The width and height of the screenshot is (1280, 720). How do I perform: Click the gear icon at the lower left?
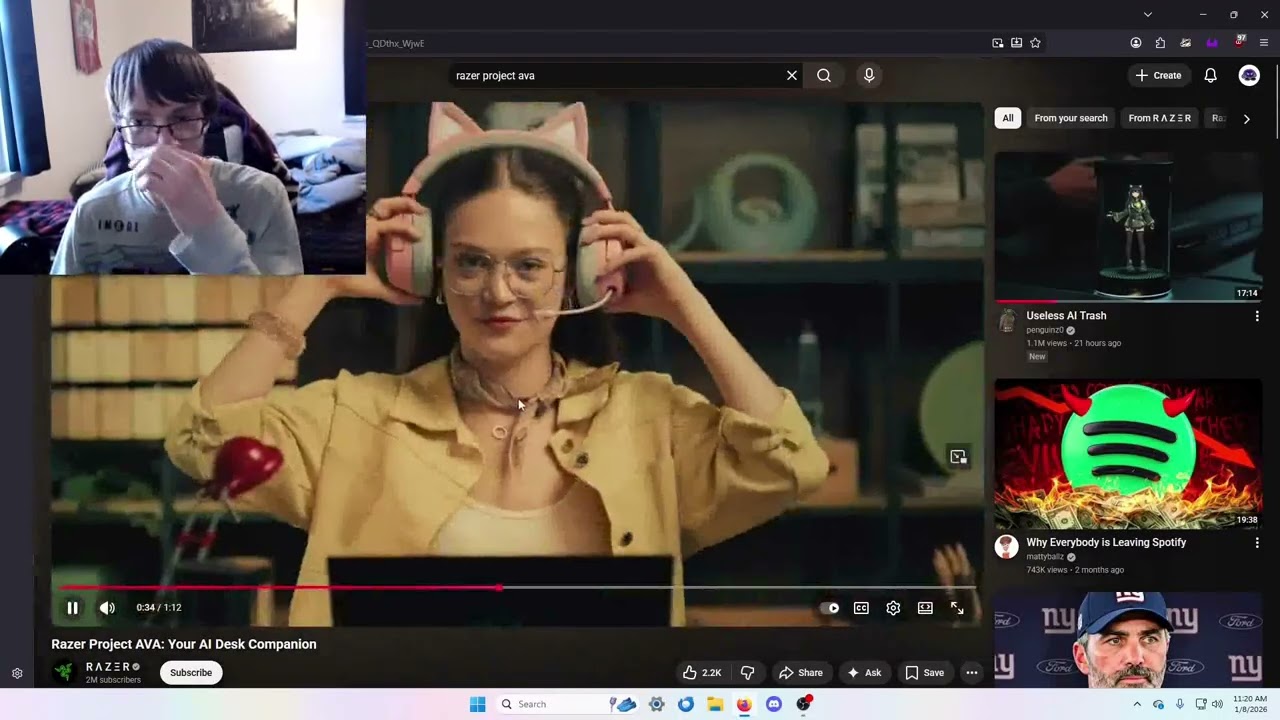(17, 674)
